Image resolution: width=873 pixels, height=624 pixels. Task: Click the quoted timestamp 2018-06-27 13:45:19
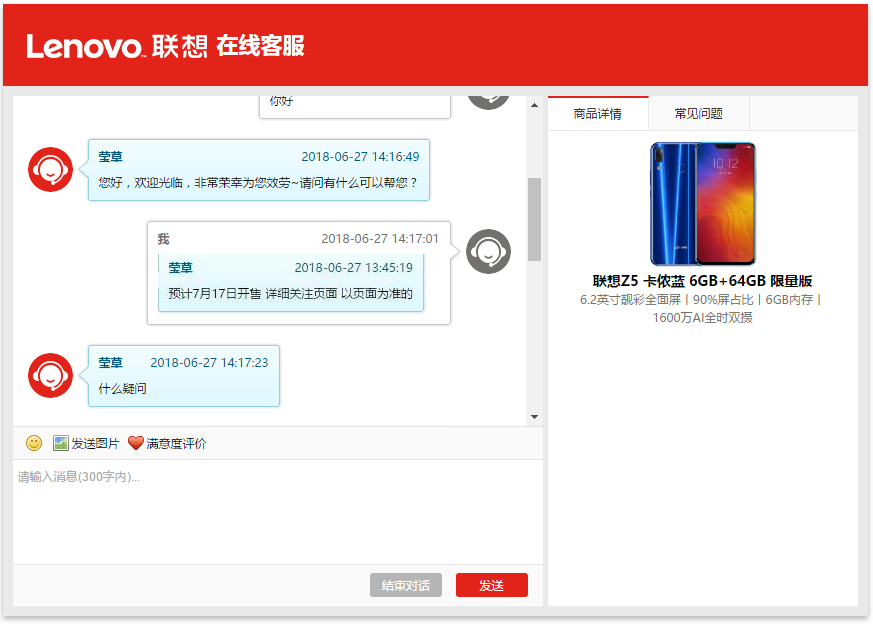354,268
